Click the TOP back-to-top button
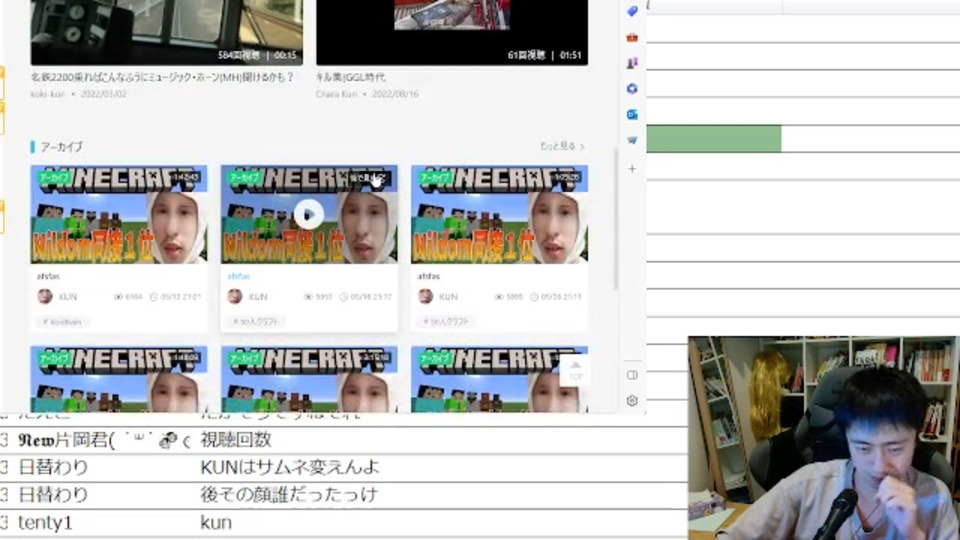 click(575, 370)
